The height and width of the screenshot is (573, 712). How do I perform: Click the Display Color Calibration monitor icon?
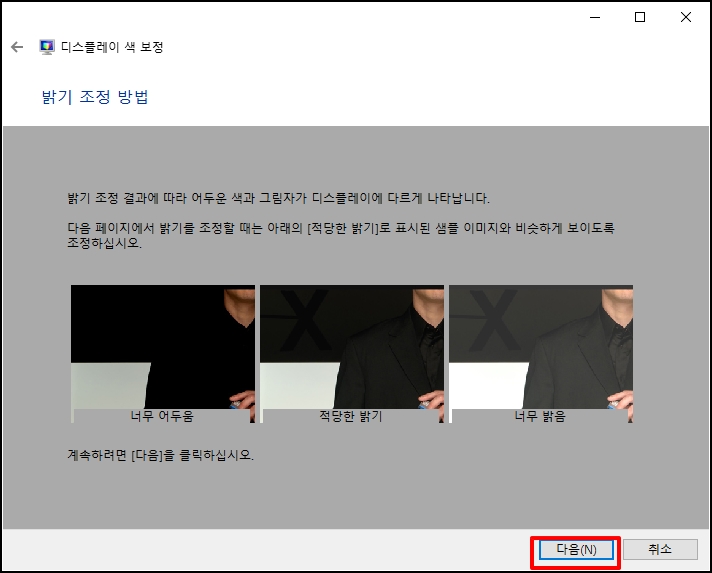[47, 47]
